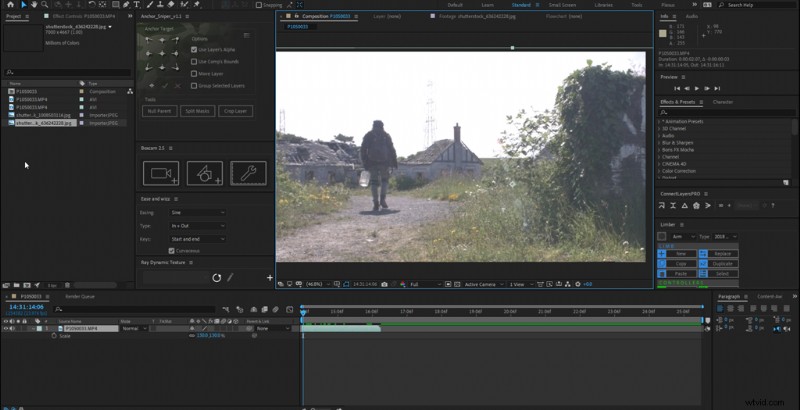Screen dimensions: 800x410
Task: Click flowchart icon beside P1050033 composition
Action: (x=130, y=92)
